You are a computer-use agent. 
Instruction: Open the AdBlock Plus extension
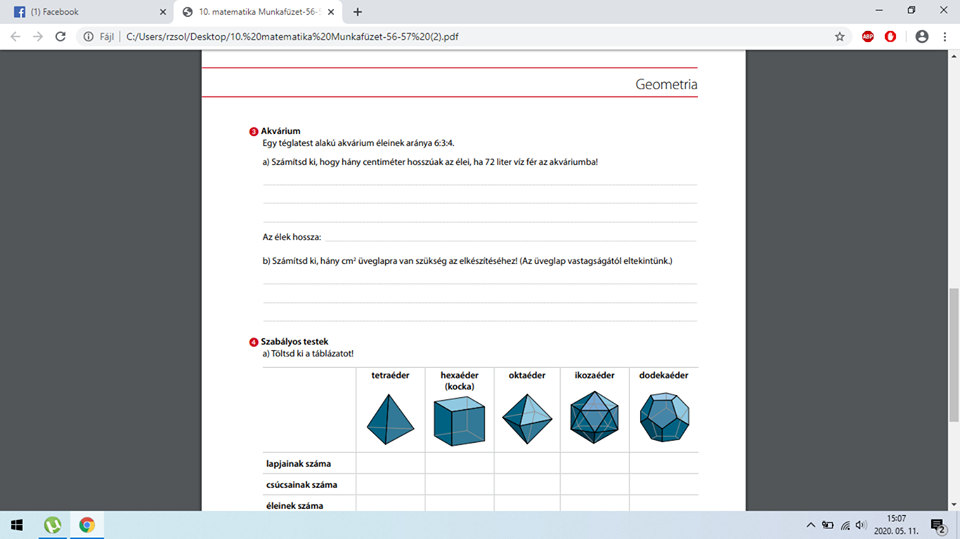pyautogui.click(x=868, y=36)
